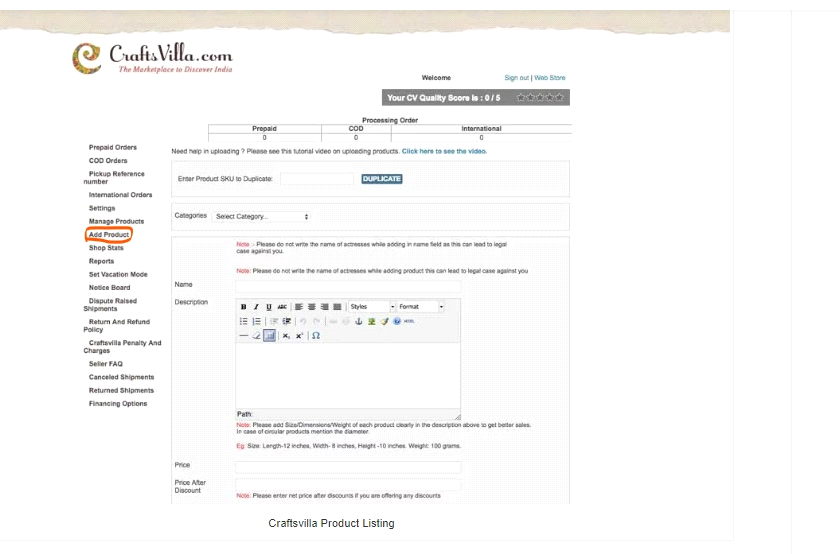Open Set Vacation Mode
This screenshot has width=840, height=554.
118,274
